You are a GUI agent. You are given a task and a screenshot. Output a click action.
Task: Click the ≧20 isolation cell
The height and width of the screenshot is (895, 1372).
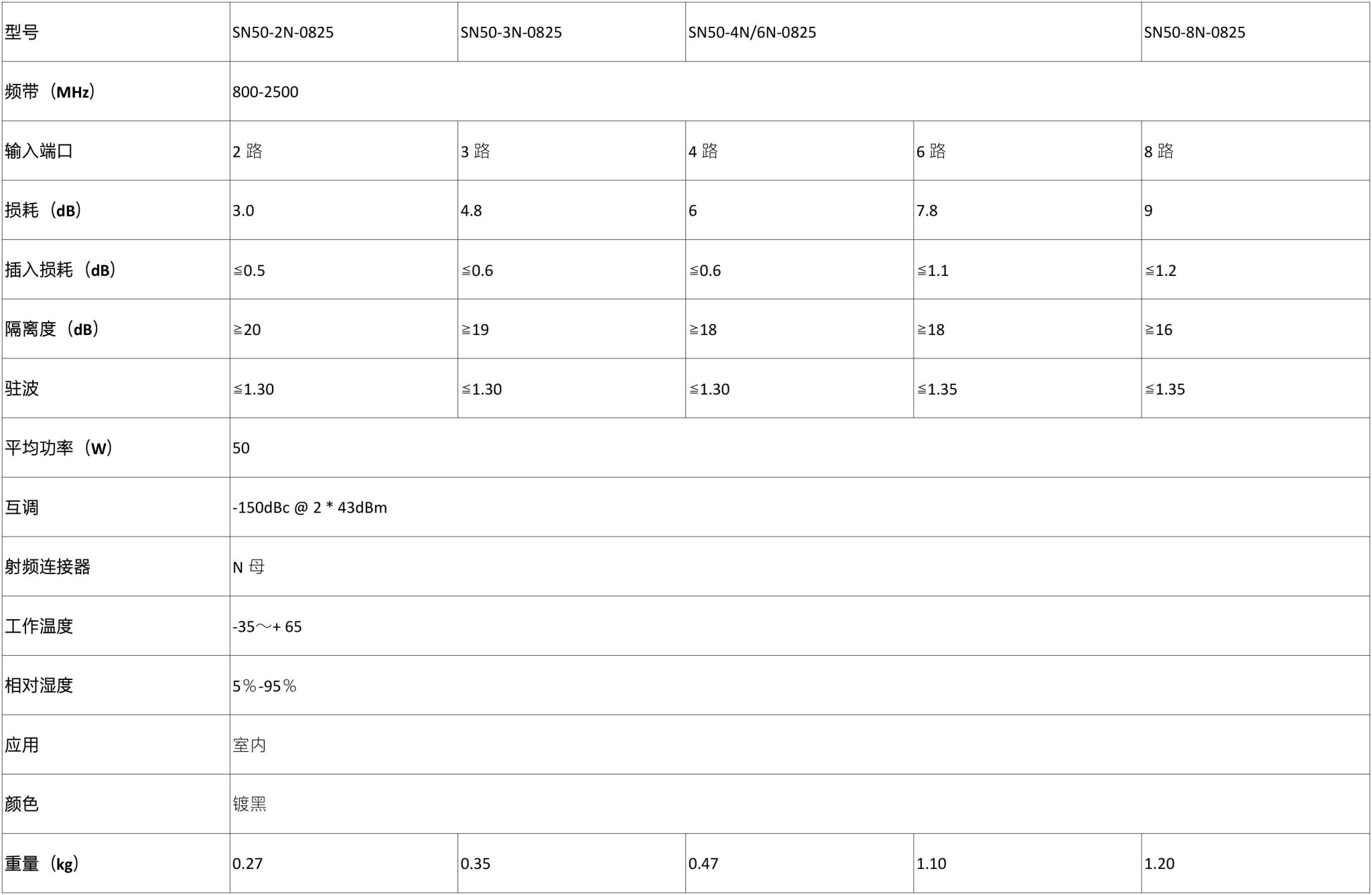point(344,329)
